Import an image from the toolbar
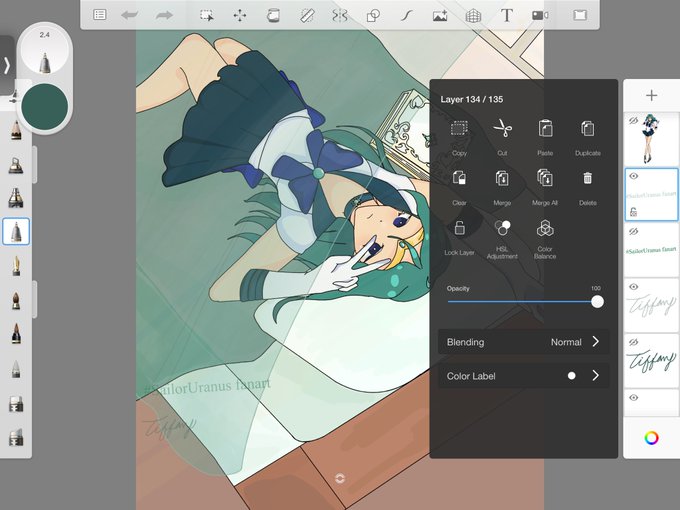The width and height of the screenshot is (680, 510). tap(440, 16)
